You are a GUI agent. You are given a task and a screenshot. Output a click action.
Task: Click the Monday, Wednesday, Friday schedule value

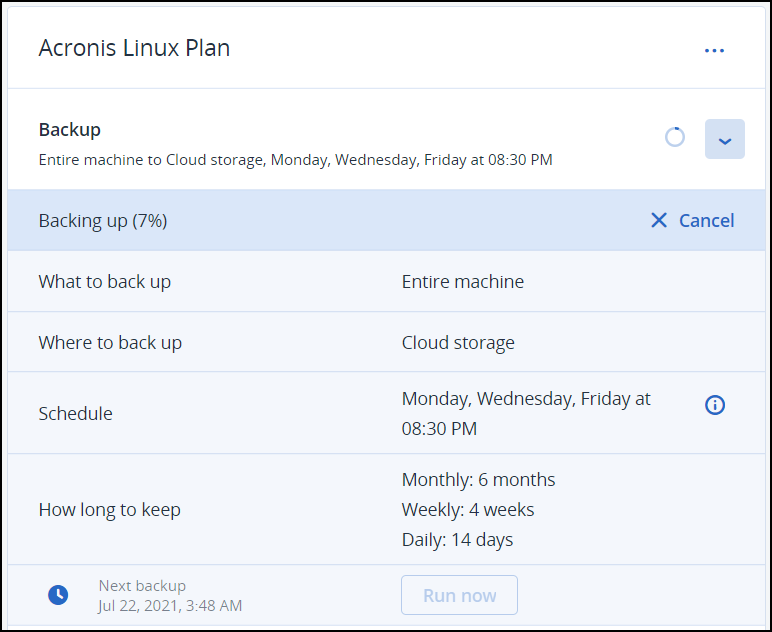tap(526, 413)
